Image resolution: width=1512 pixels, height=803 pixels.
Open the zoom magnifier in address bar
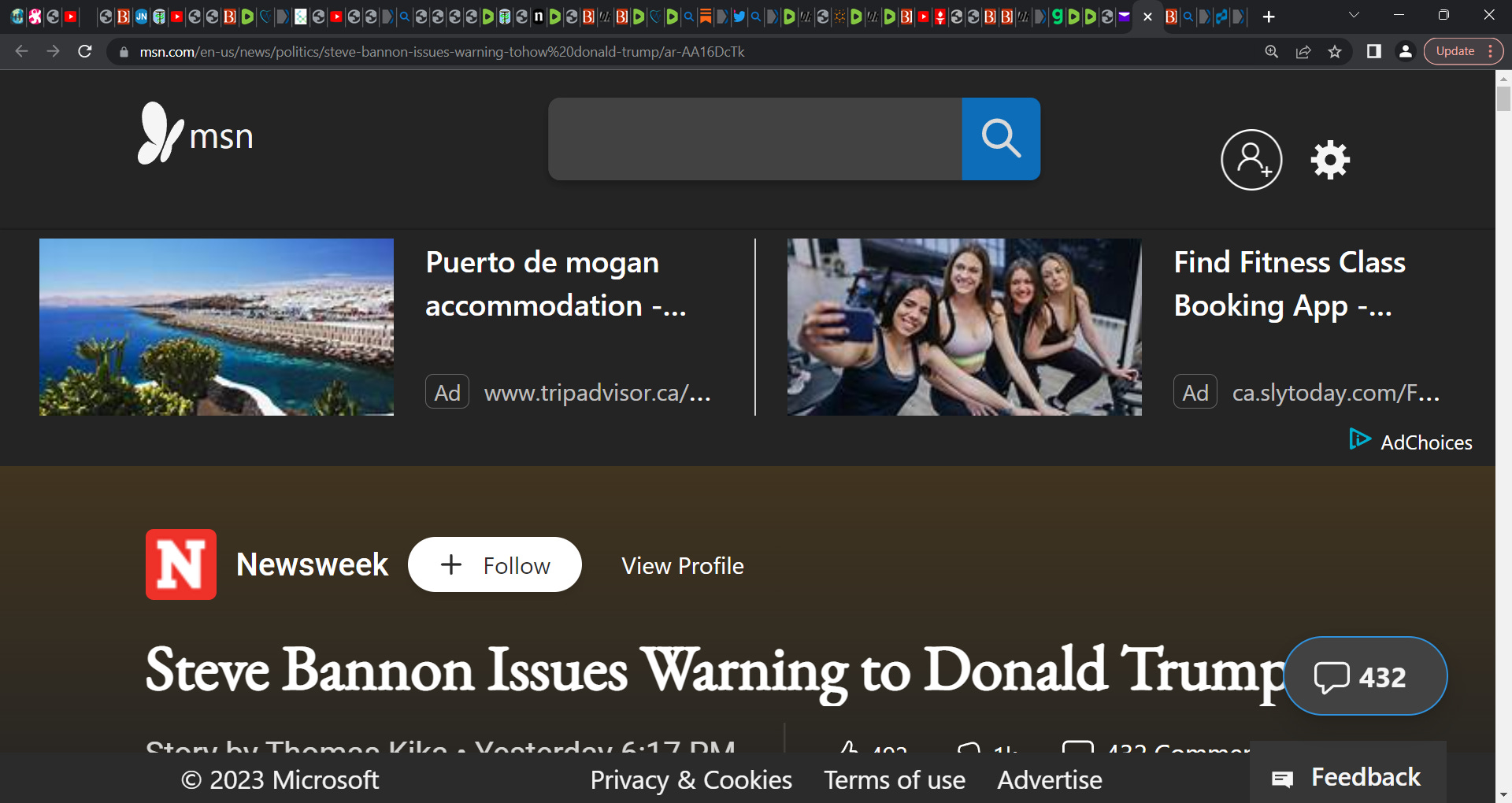(1272, 51)
